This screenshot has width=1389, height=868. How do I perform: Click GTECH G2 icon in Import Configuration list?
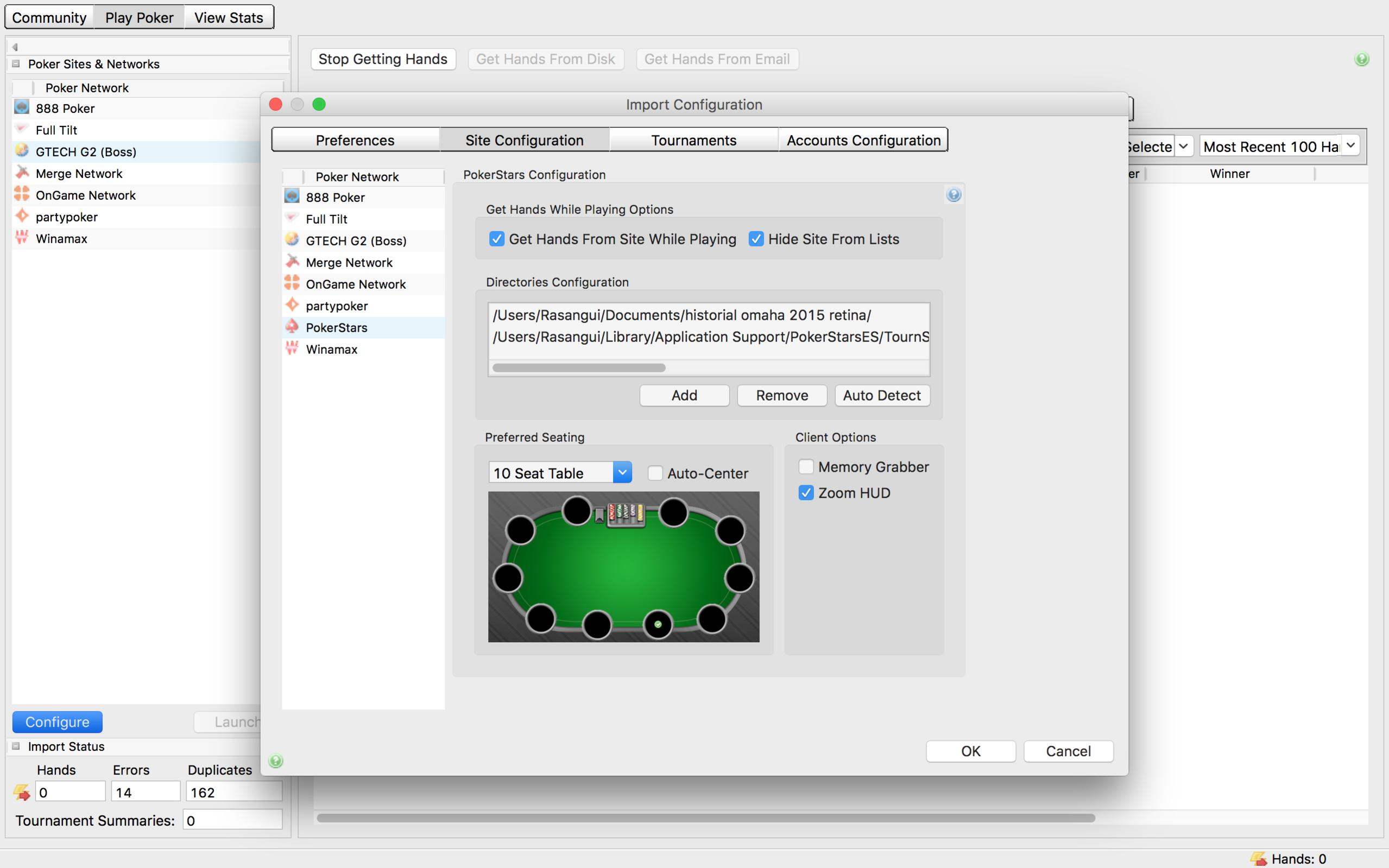tap(292, 239)
